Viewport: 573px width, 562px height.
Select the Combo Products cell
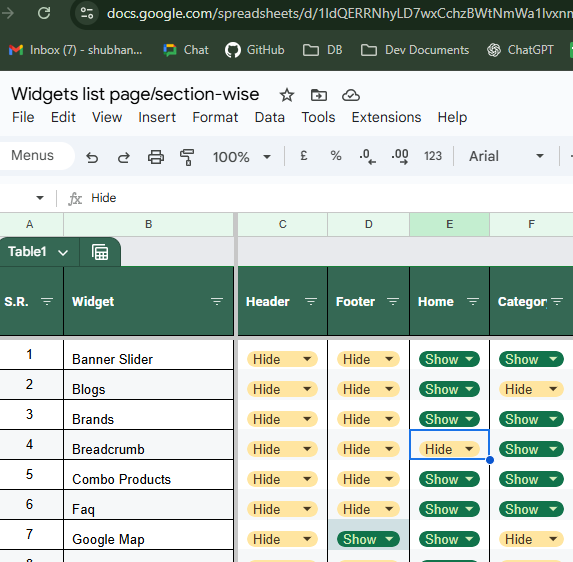tap(148, 475)
